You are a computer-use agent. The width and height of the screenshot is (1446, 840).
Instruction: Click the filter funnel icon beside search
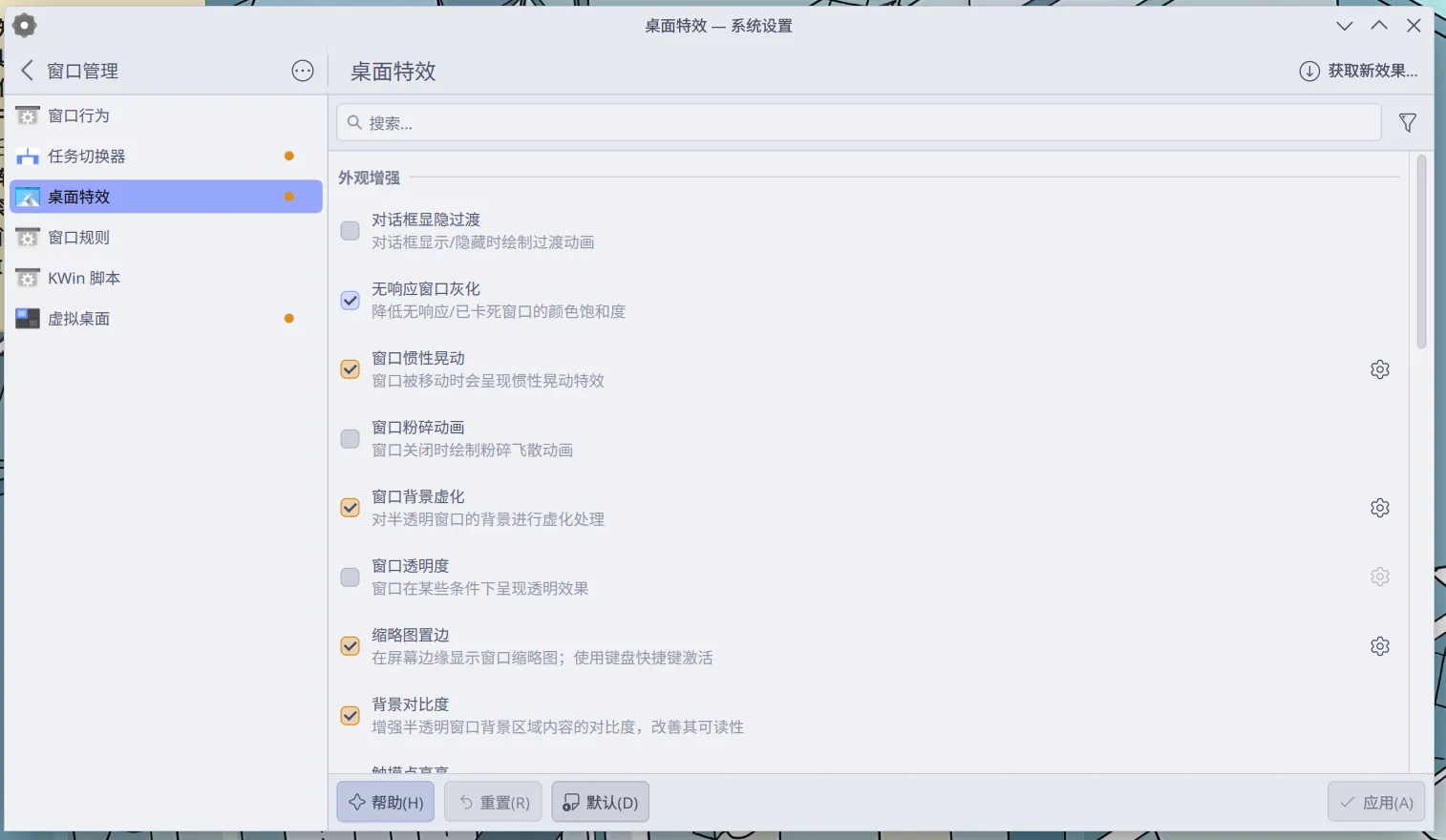point(1407,123)
